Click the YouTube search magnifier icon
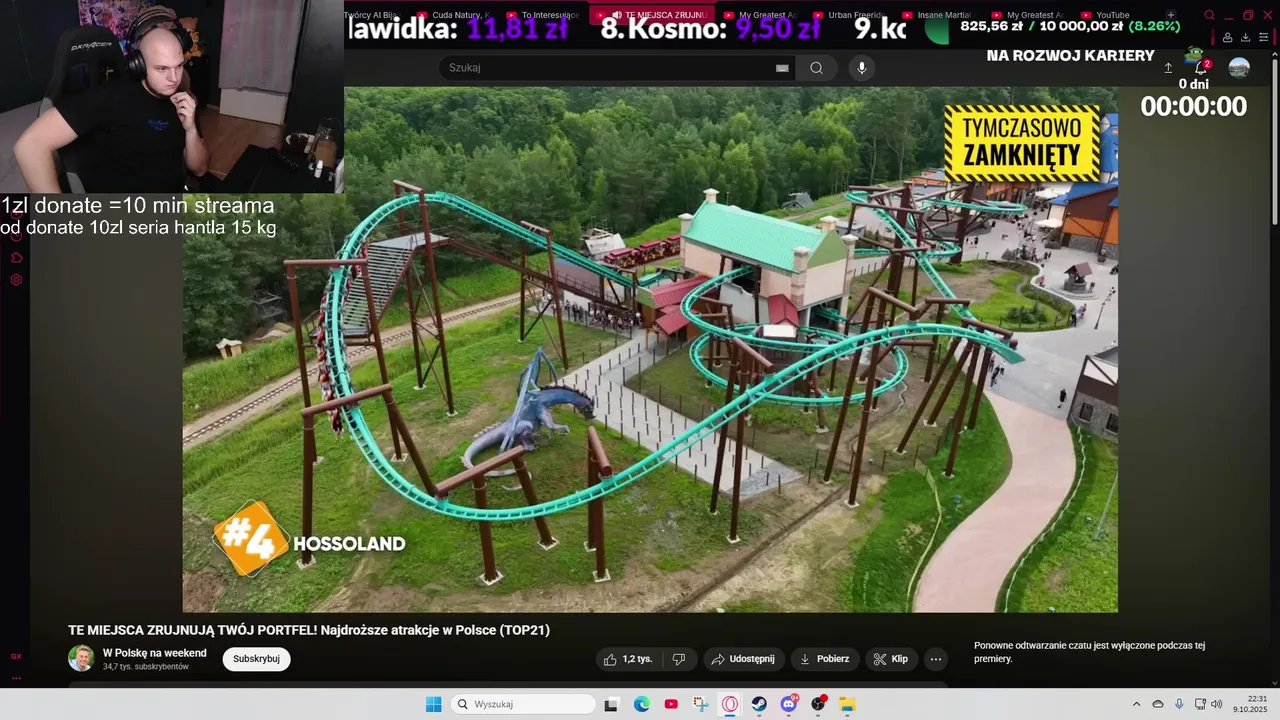The height and width of the screenshot is (720, 1280). pyautogui.click(x=816, y=68)
